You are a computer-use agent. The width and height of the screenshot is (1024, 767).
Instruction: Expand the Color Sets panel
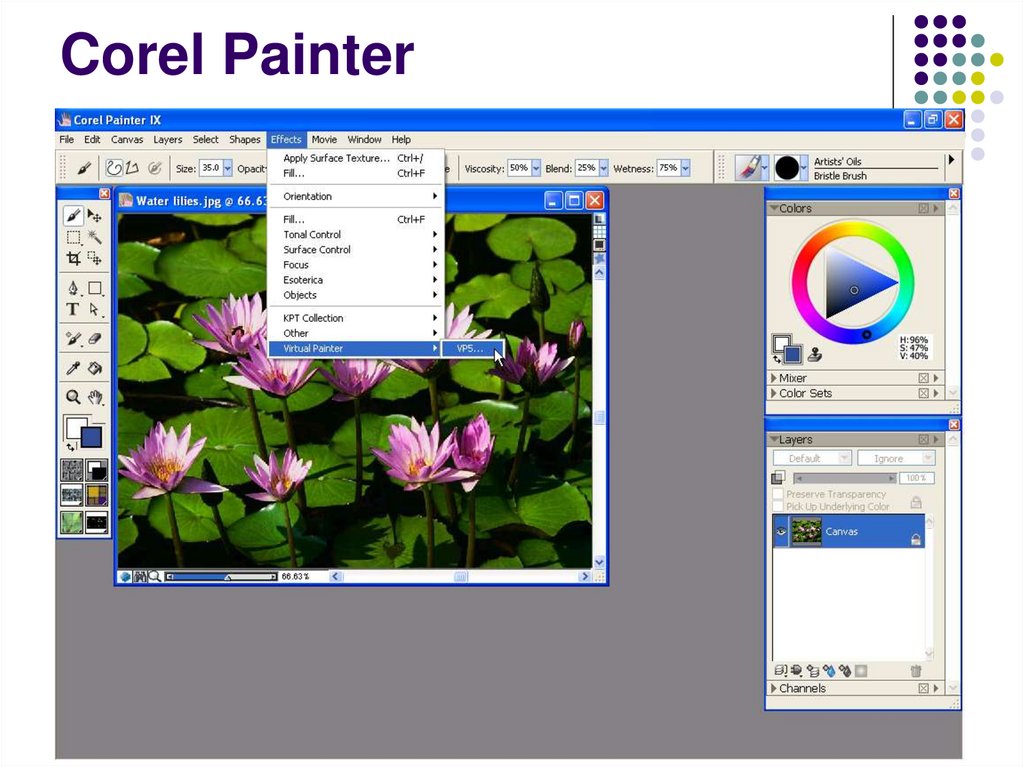tap(773, 393)
